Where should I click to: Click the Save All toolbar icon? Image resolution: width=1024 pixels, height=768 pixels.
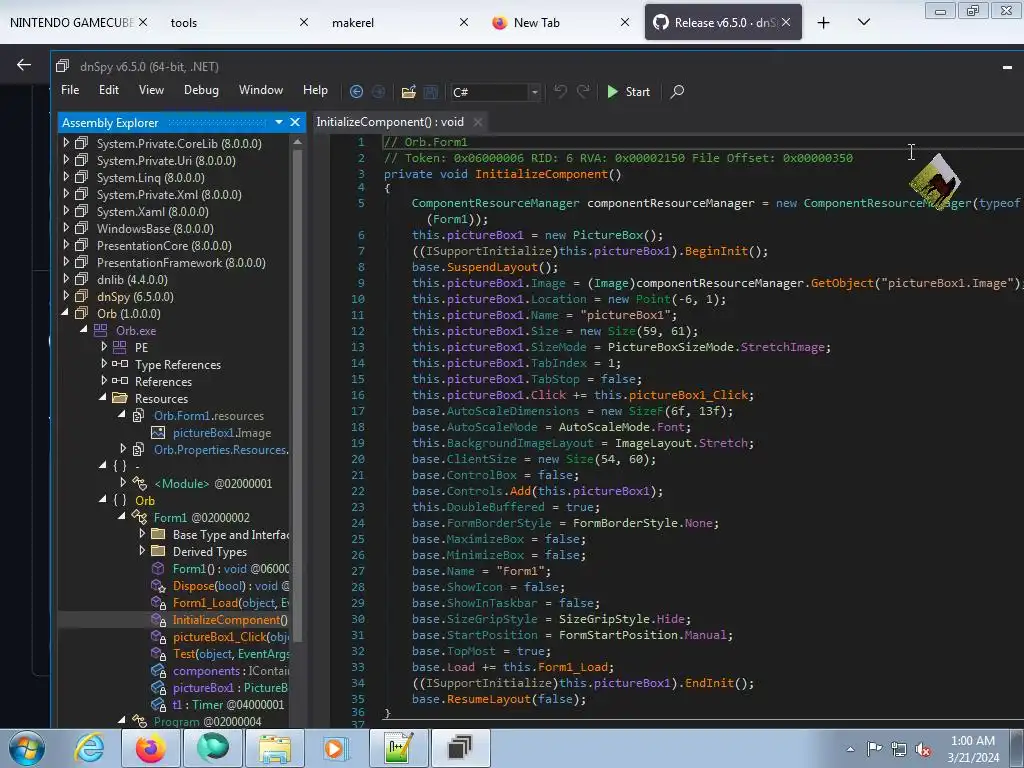(431, 91)
